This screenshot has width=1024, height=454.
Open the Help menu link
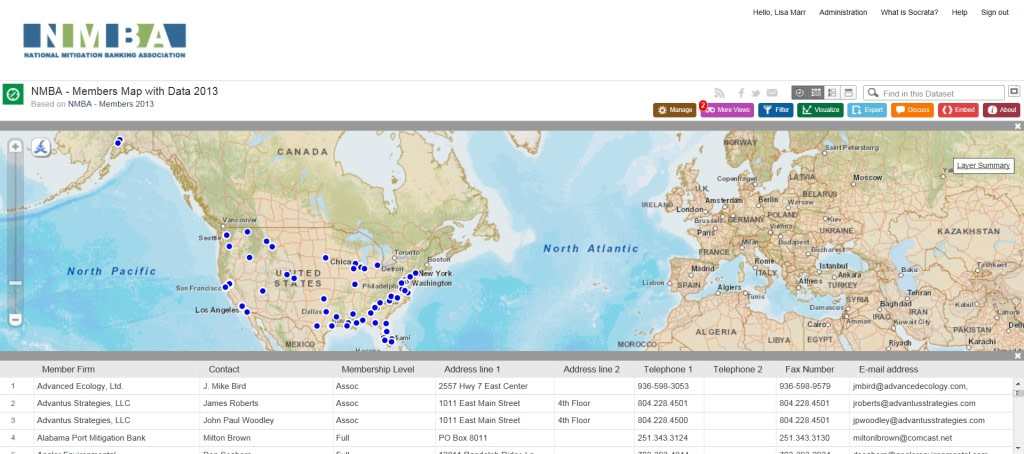pos(959,12)
